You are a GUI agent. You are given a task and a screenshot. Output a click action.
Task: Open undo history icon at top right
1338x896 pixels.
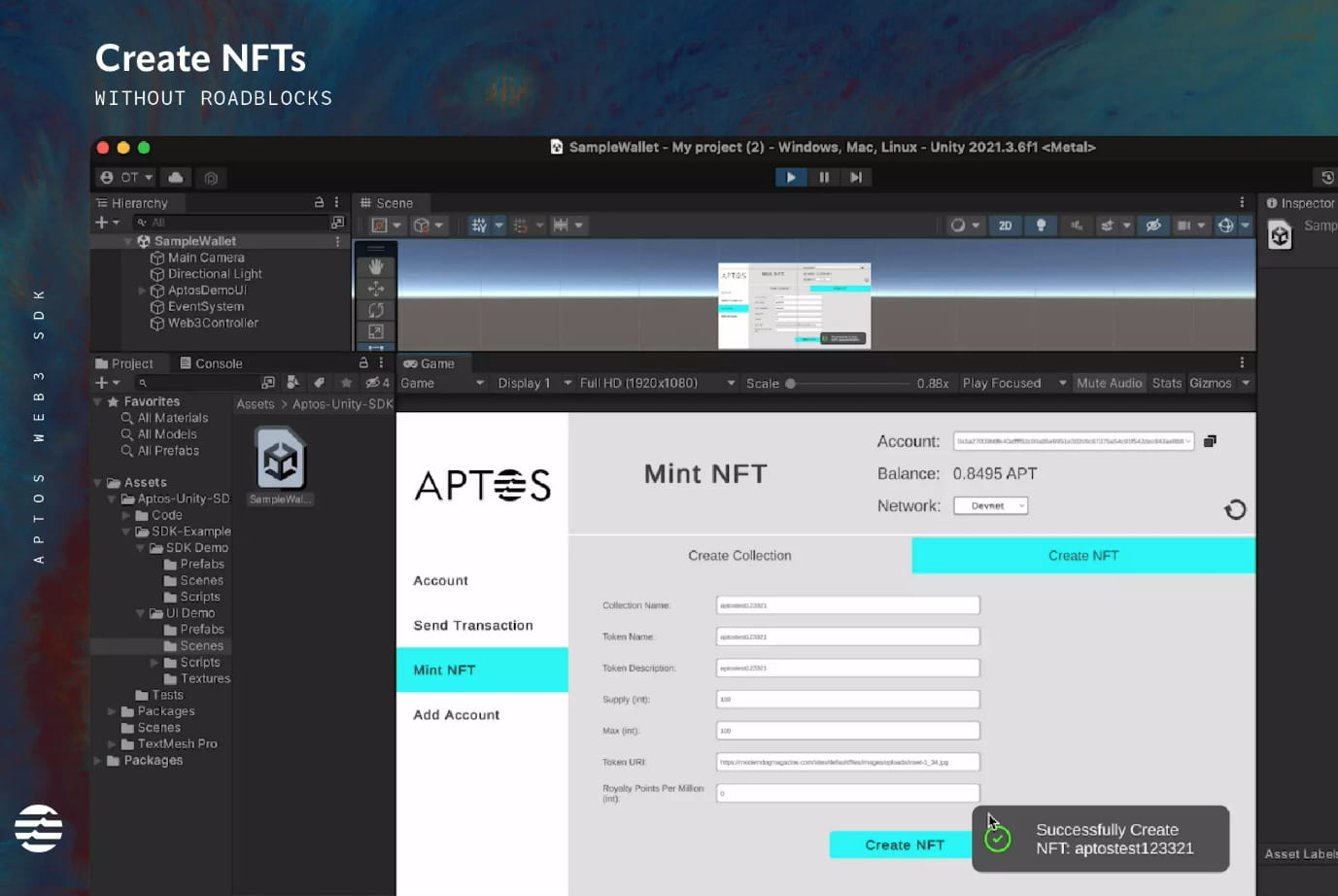click(x=1326, y=177)
